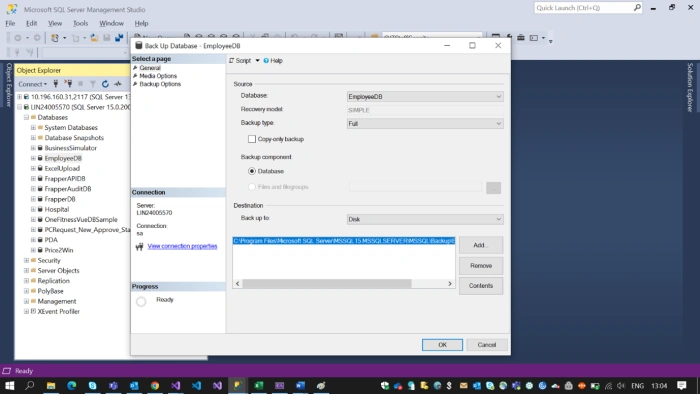Click the Open File folder toolbar icon
The image size is (700, 394).
[x=94, y=38]
